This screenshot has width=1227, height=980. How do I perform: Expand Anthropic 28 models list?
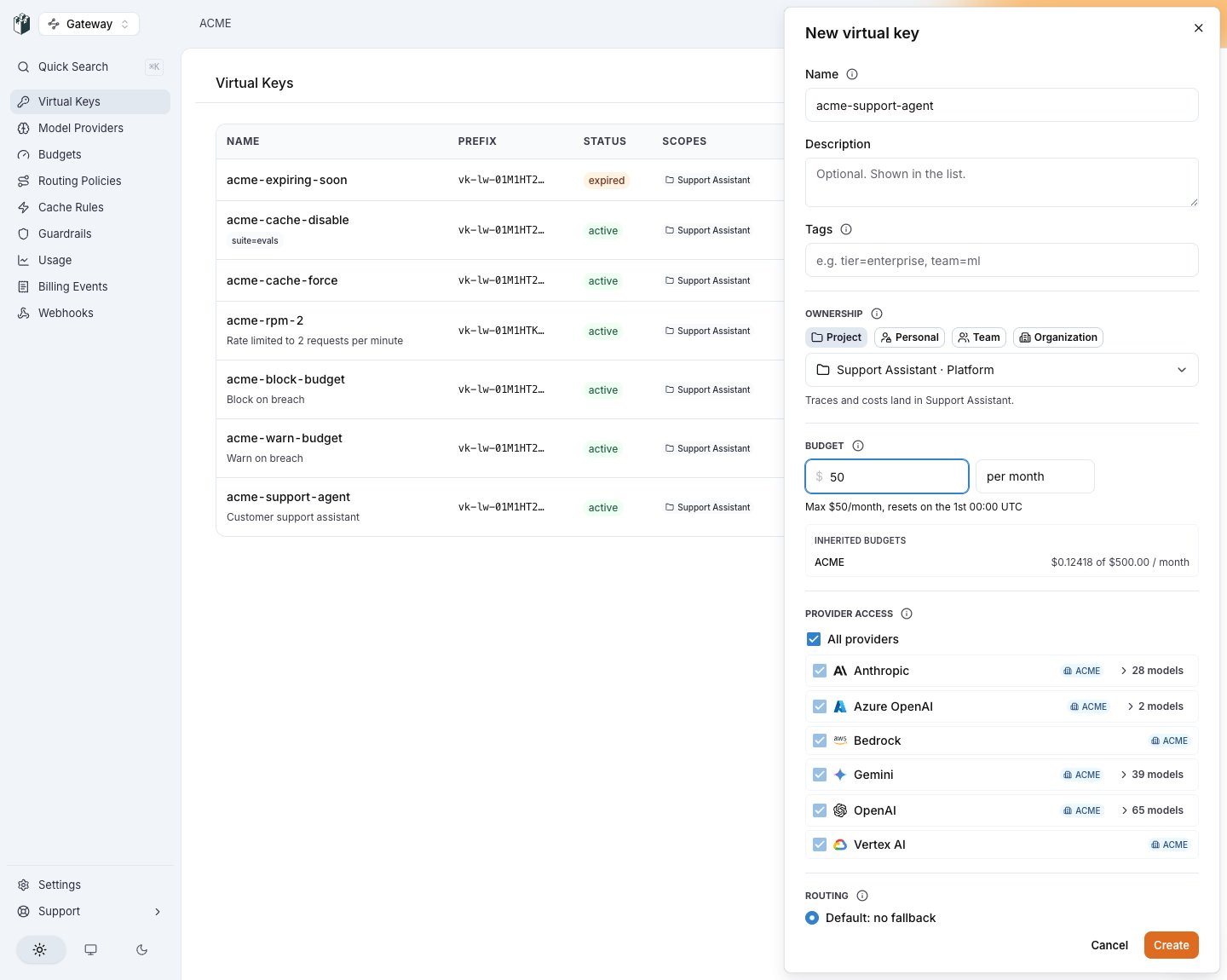[x=1152, y=671]
